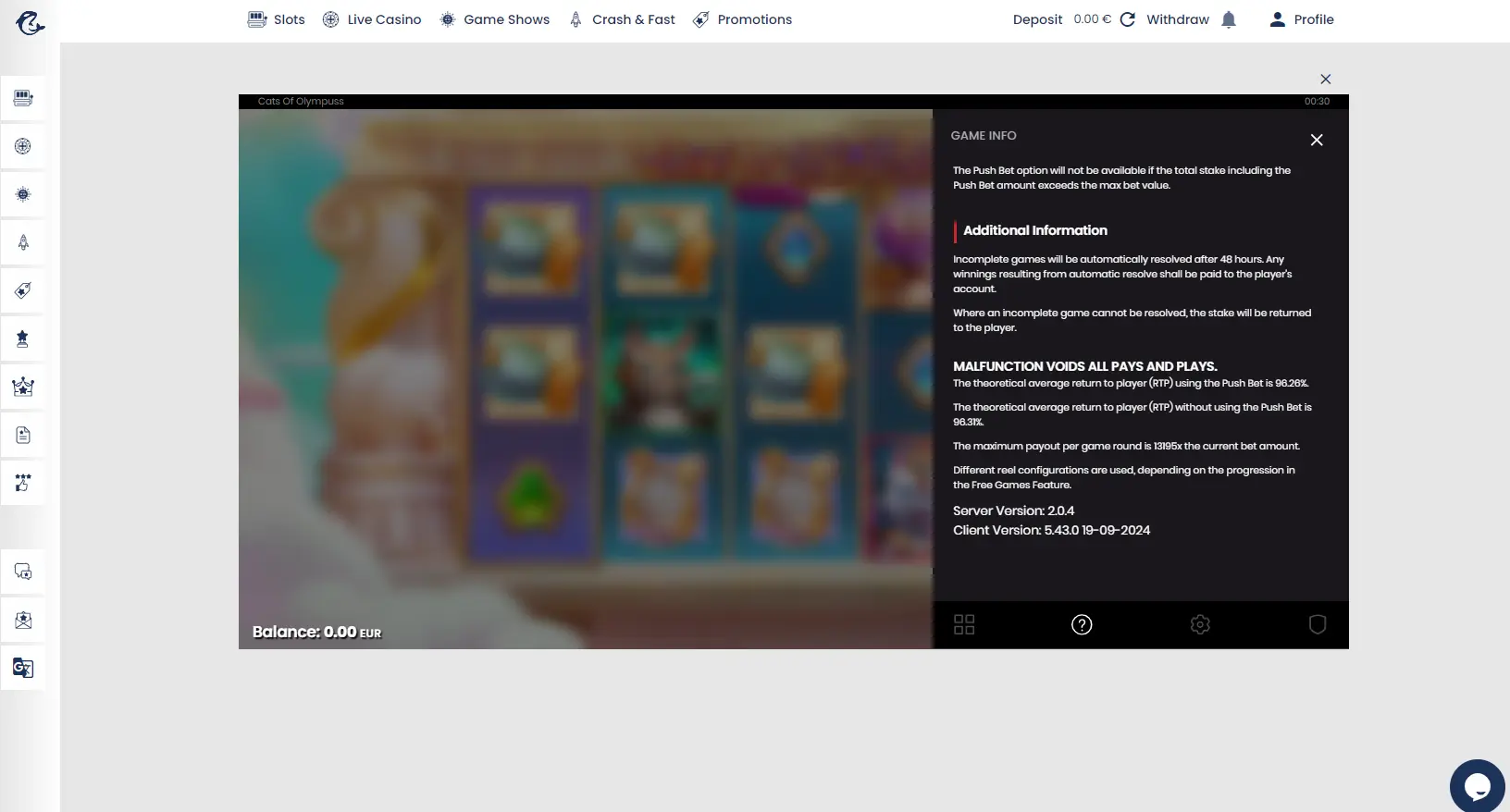Viewport: 1510px width, 812px height.
Task: Click the Cats Of Olympuss game title
Action: tap(301, 102)
